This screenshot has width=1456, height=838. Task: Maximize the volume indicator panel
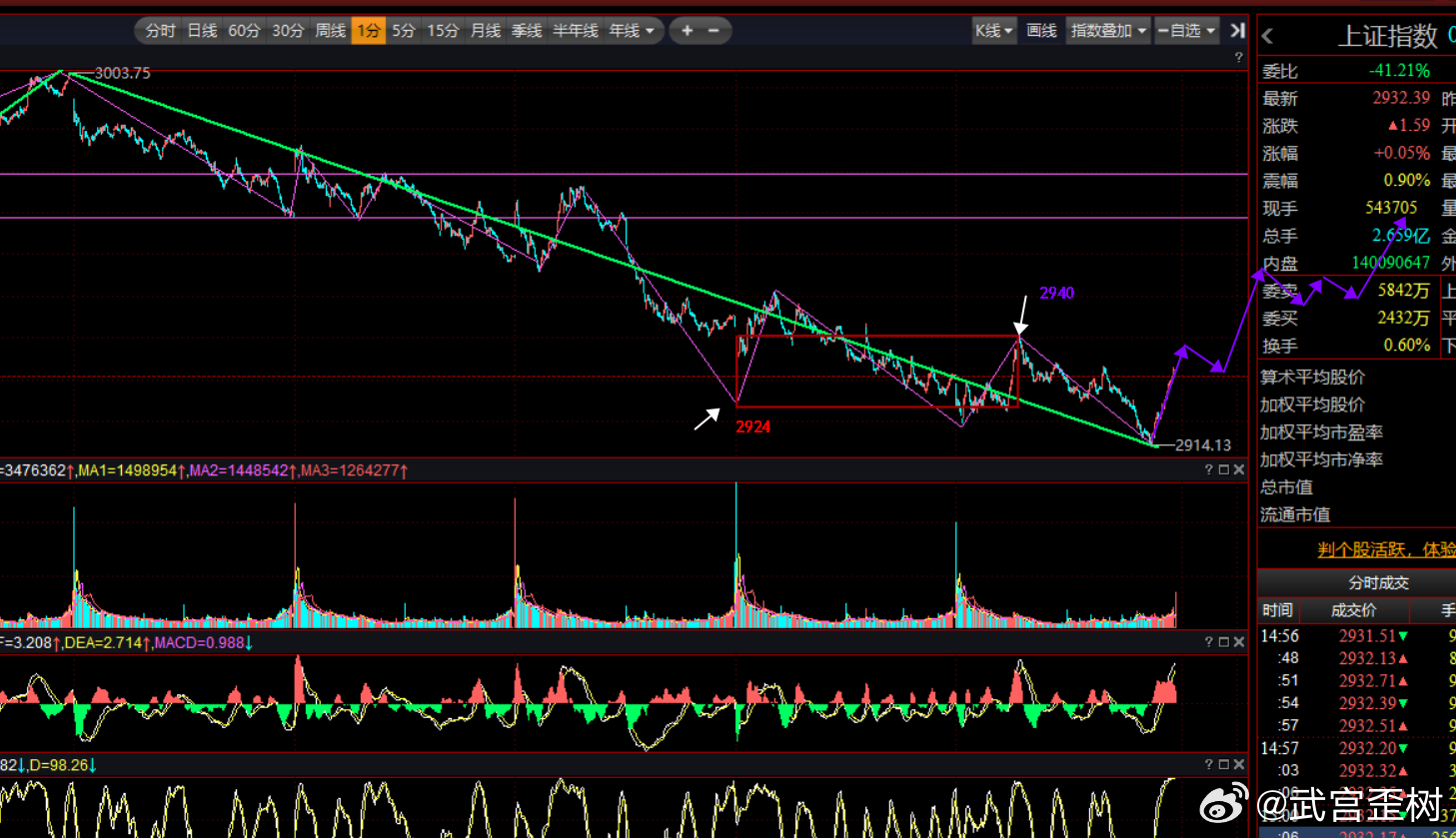point(1223,469)
